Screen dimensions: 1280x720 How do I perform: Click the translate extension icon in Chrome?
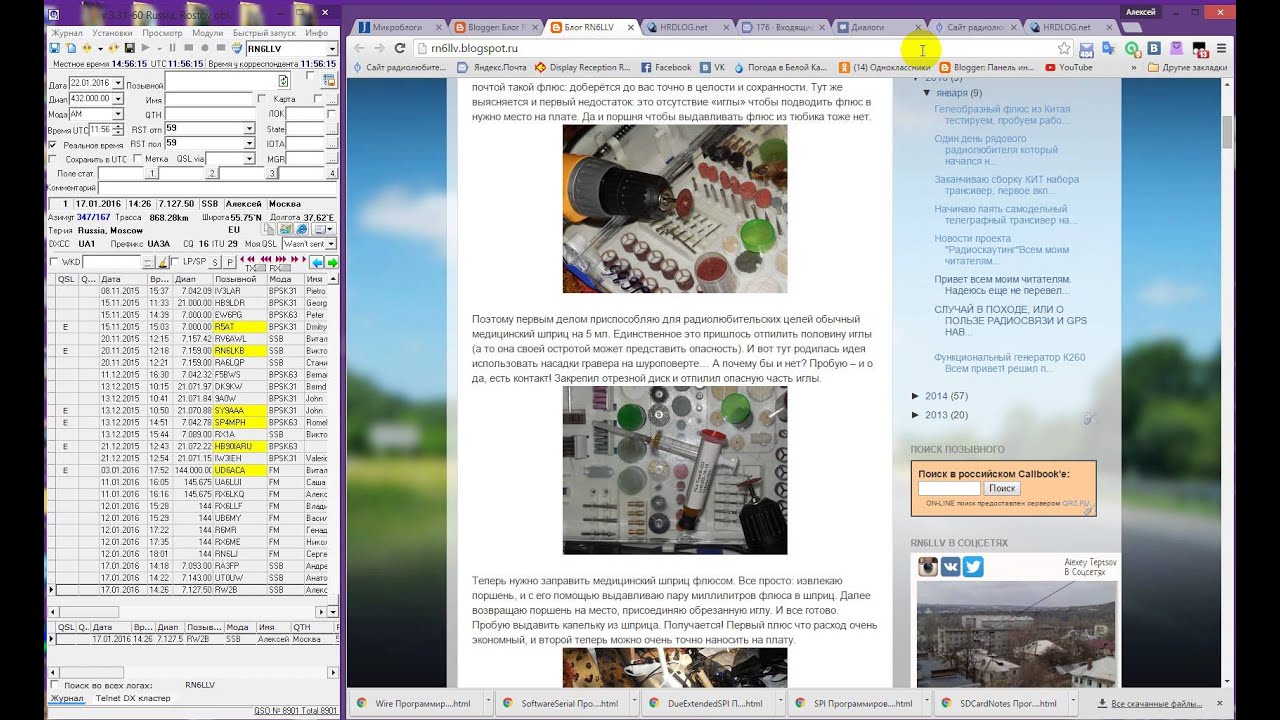[1109, 48]
